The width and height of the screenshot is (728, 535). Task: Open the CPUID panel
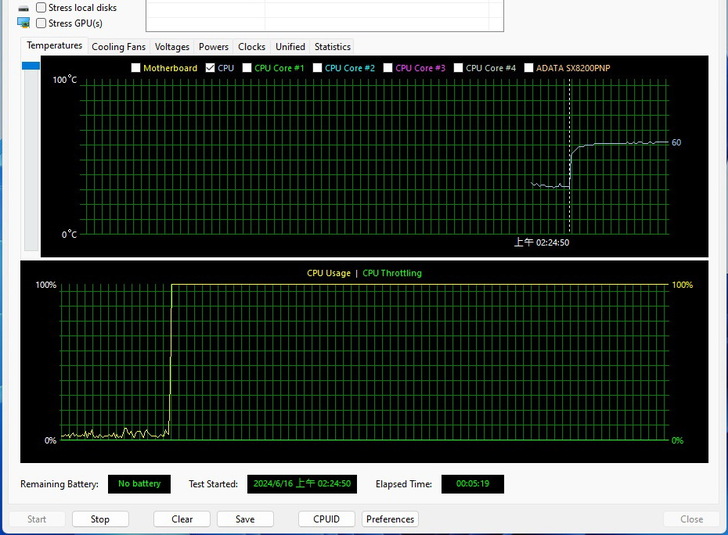tap(326, 519)
